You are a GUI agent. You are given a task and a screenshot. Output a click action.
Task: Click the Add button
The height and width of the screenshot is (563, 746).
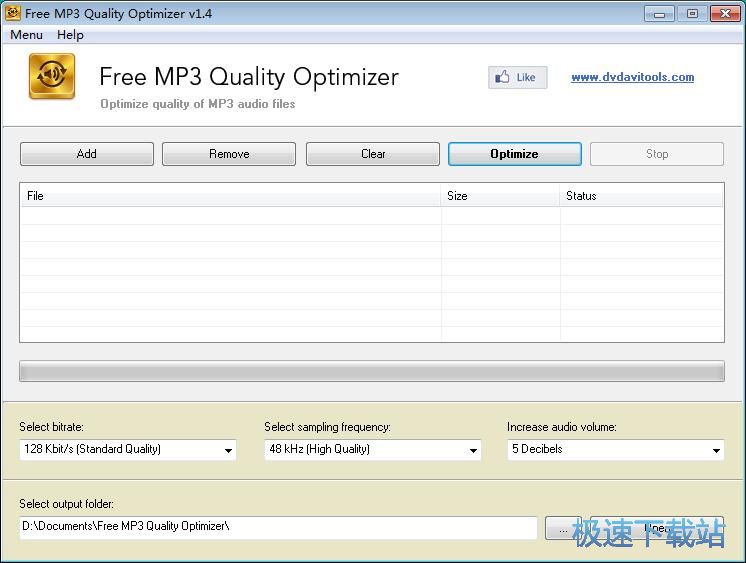coord(87,154)
